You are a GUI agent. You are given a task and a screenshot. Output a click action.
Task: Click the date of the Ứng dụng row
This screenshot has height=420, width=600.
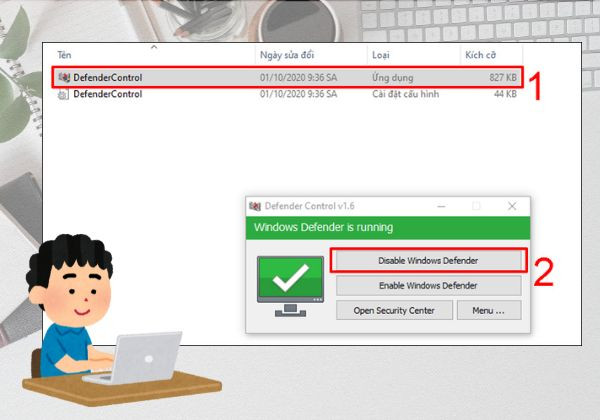click(x=298, y=78)
